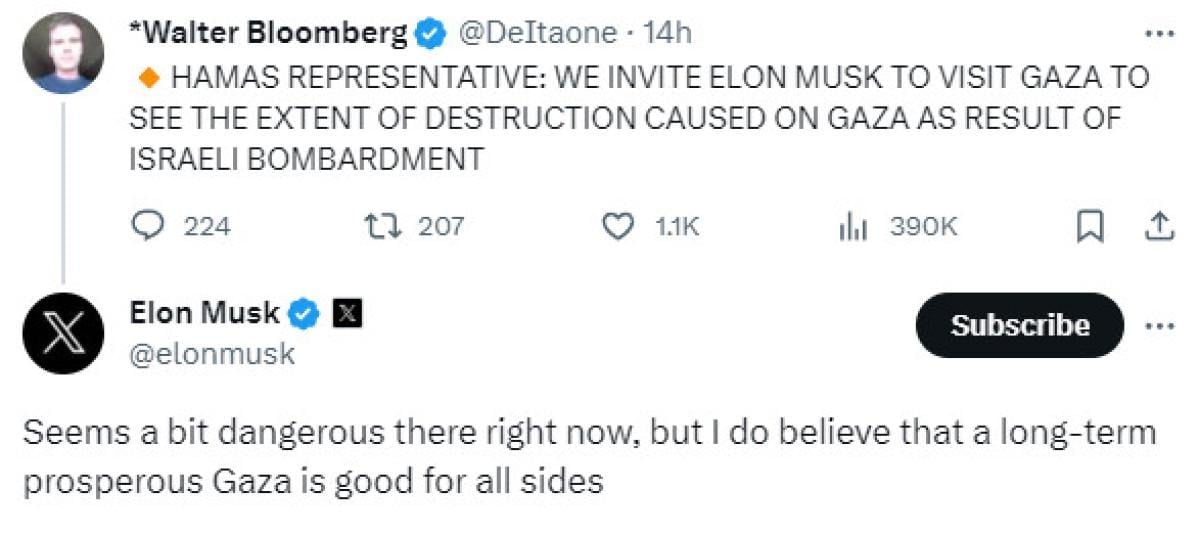Bookmark the Walter Bloomberg tweet
1200x534 pixels.
tap(1088, 228)
